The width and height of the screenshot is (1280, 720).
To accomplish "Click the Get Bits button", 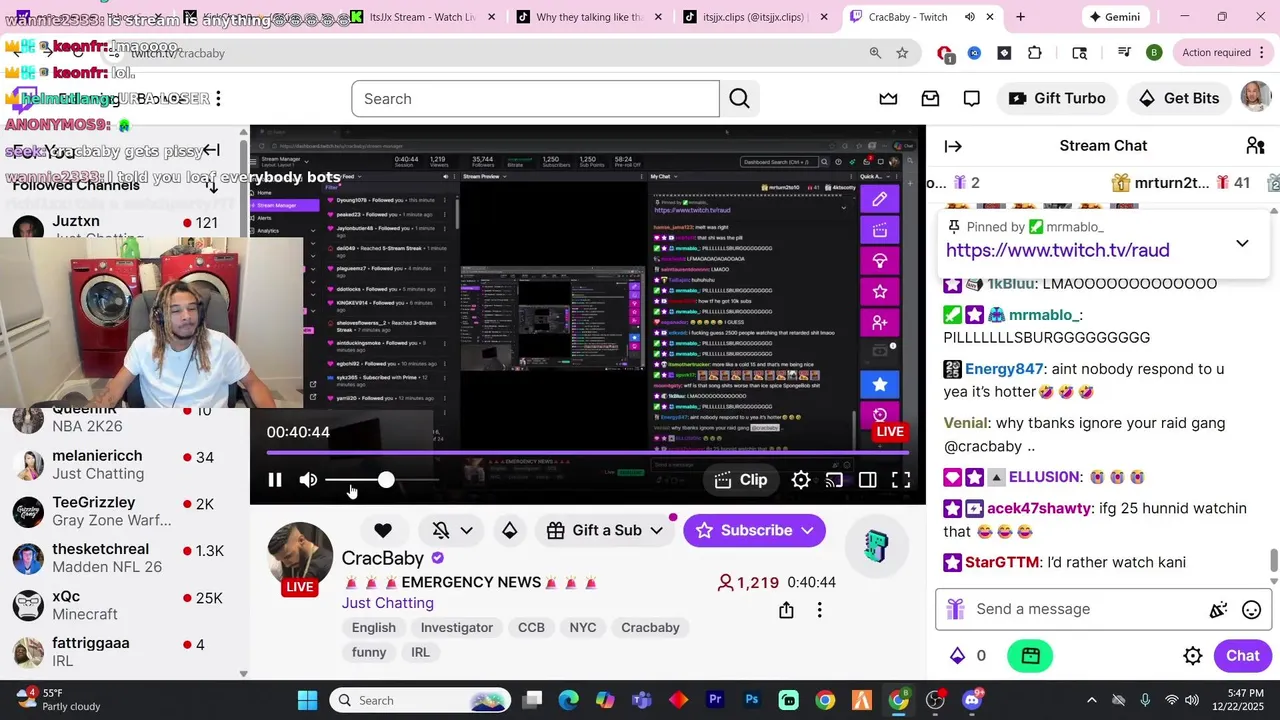I will (1180, 98).
